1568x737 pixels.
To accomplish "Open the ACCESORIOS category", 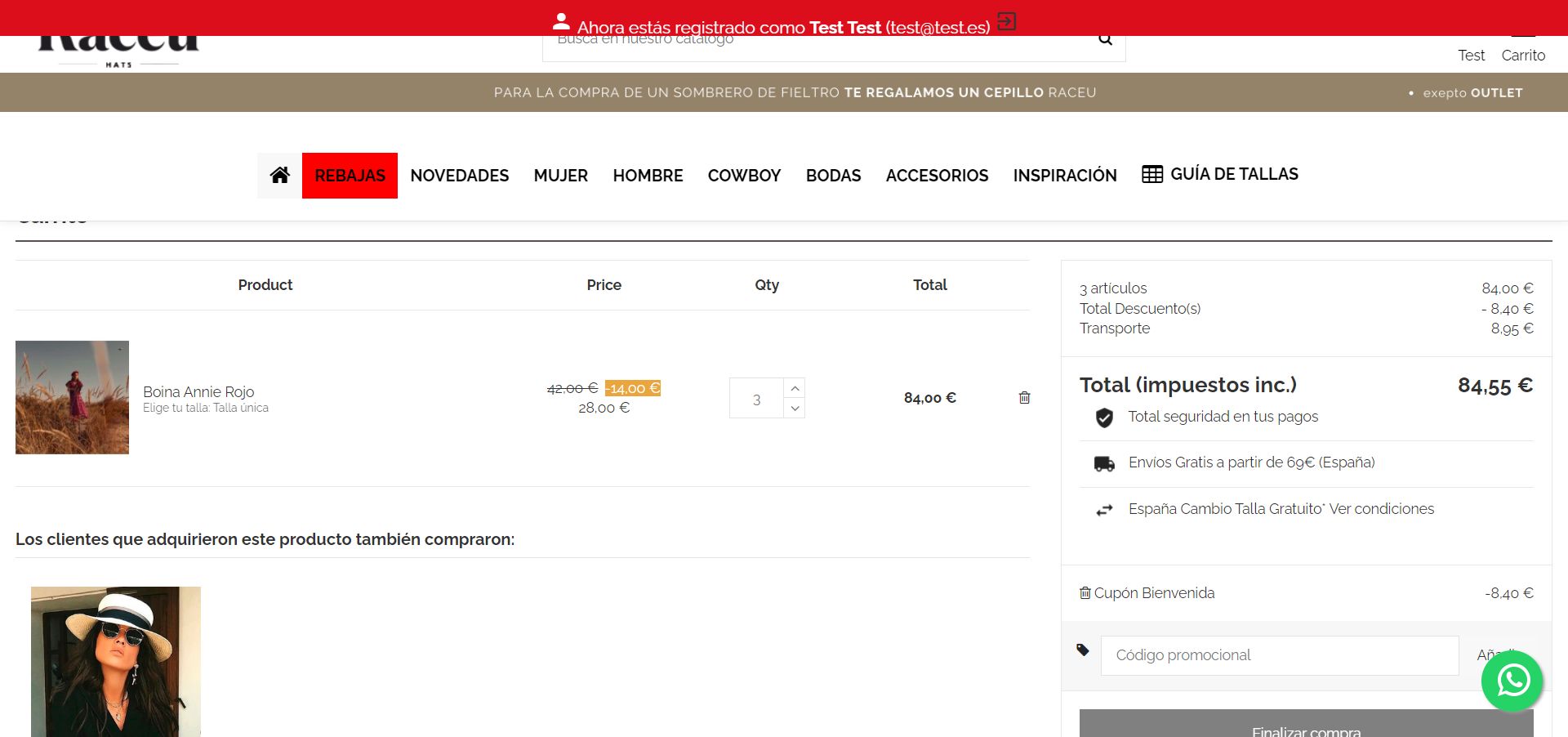I will click(x=937, y=176).
